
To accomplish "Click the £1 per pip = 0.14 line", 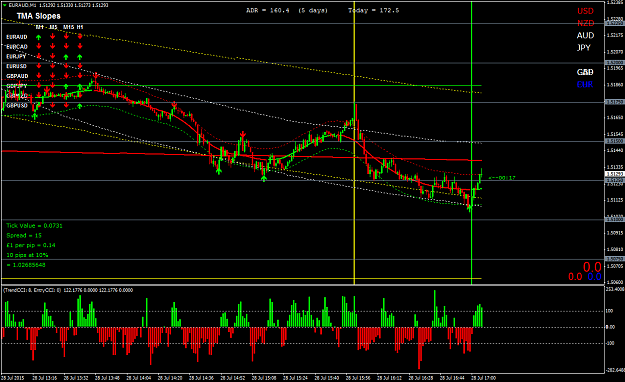I will 31,245.
